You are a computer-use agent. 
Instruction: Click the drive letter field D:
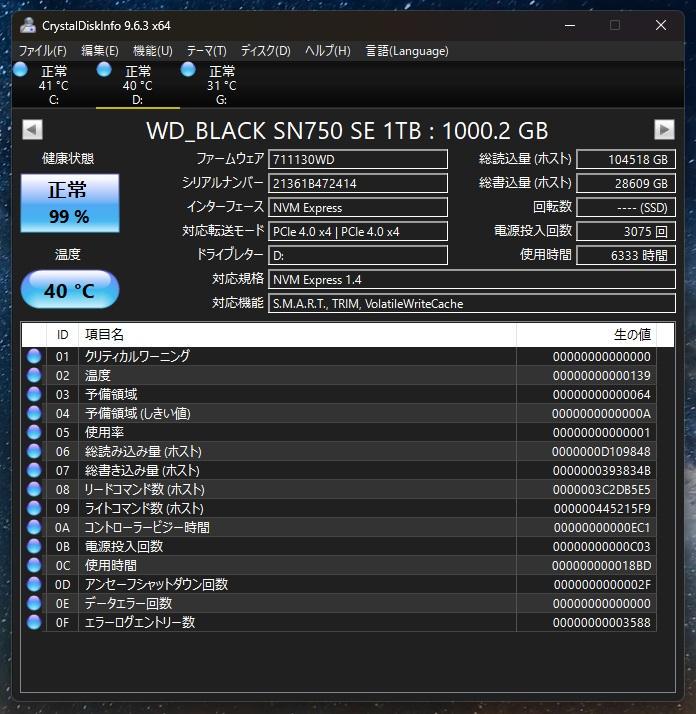[358, 255]
